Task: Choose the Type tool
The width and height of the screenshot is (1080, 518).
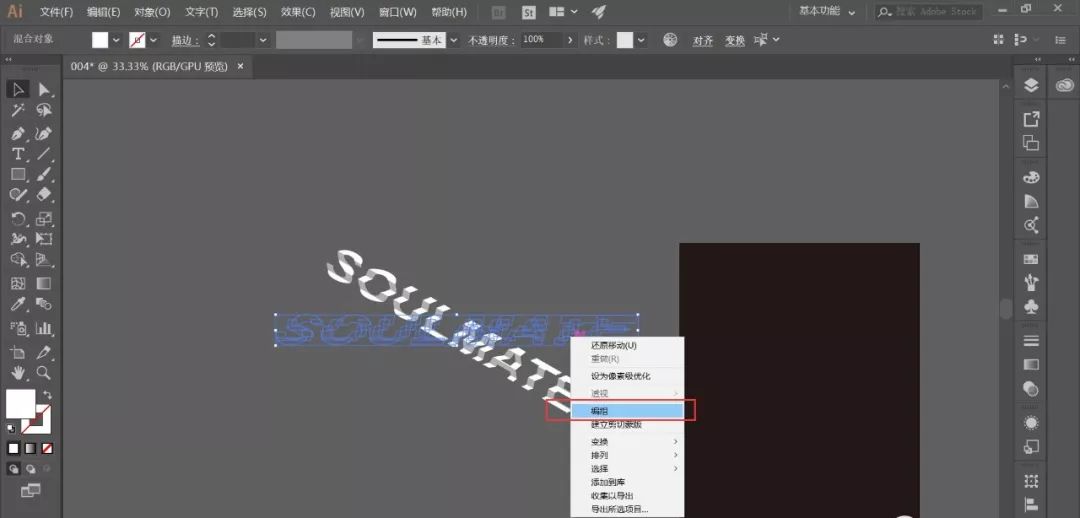Action: coord(18,154)
